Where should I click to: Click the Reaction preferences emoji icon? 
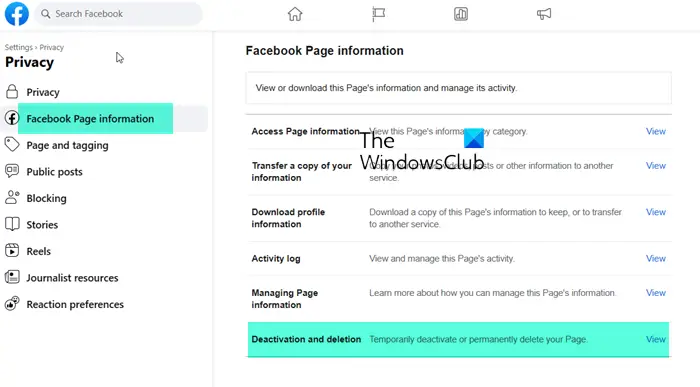click(12, 304)
